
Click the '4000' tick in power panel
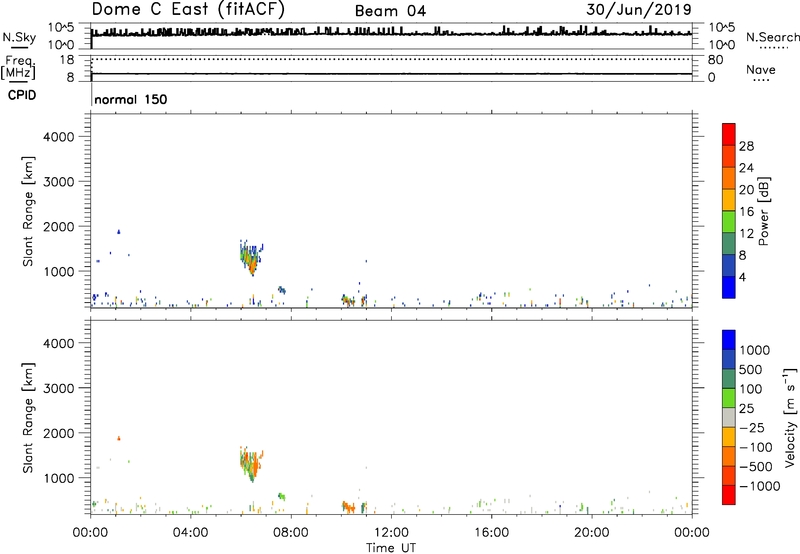click(58, 137)
